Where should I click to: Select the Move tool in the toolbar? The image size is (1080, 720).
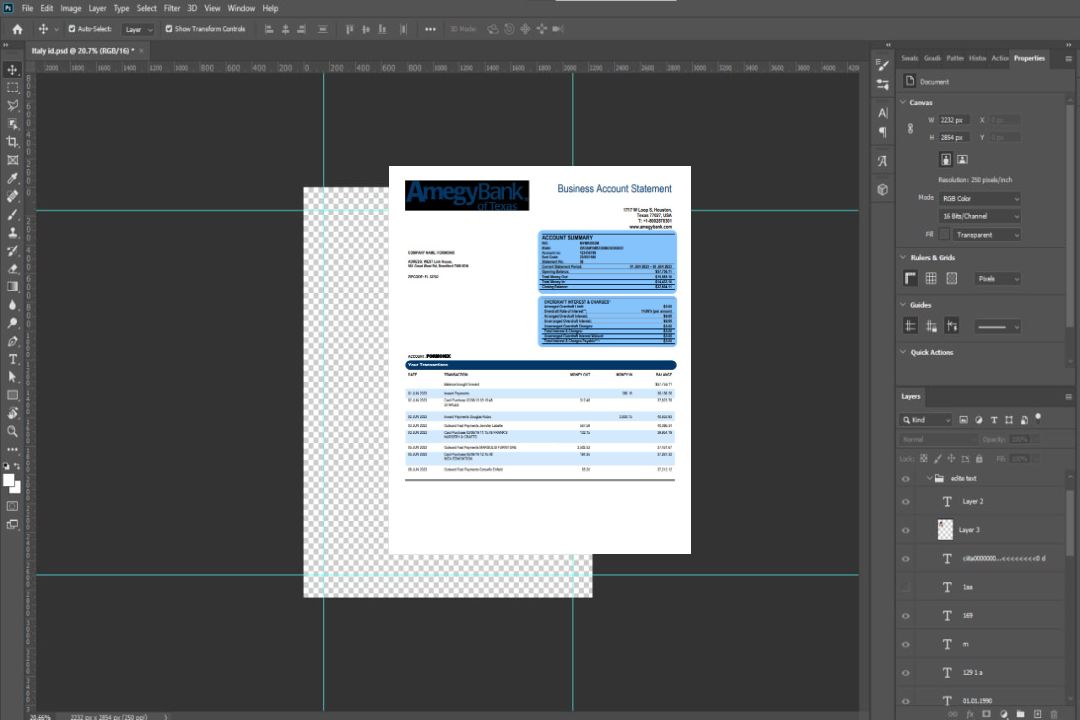pos(12,70)
